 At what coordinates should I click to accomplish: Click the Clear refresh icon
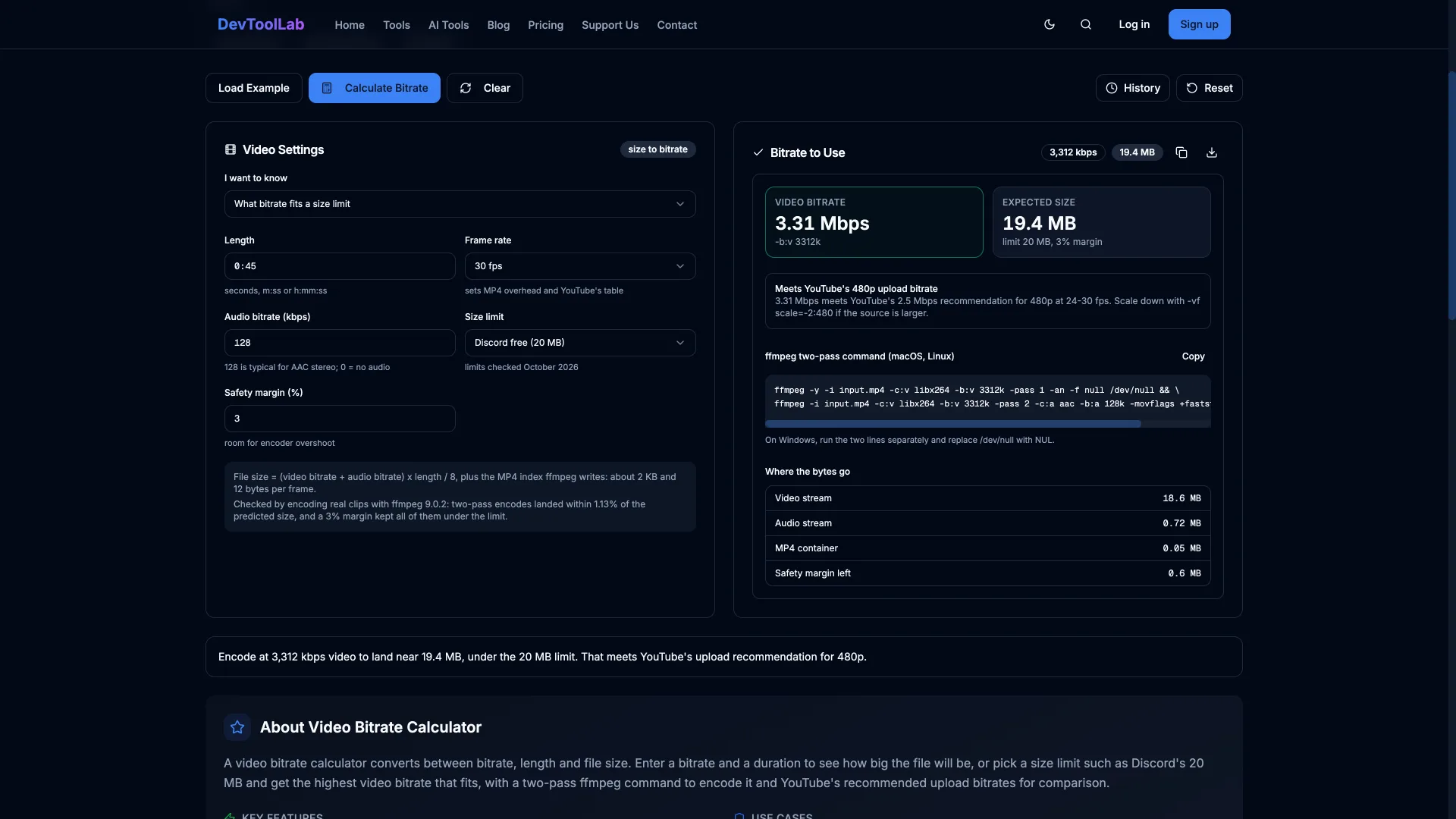[x=466, y=88]
